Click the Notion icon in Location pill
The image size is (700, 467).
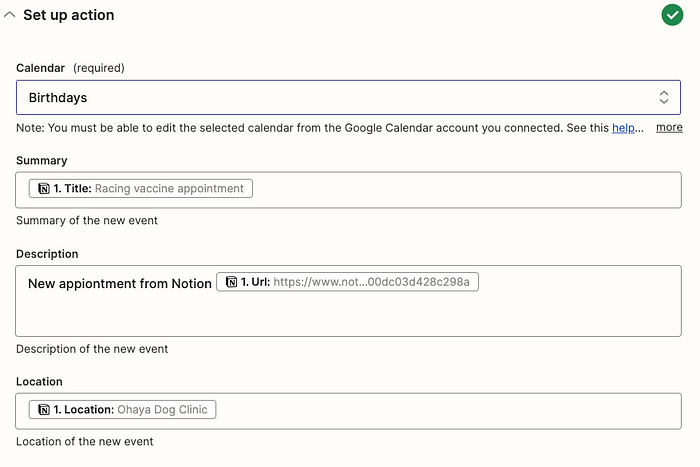(x=44, y=409)
